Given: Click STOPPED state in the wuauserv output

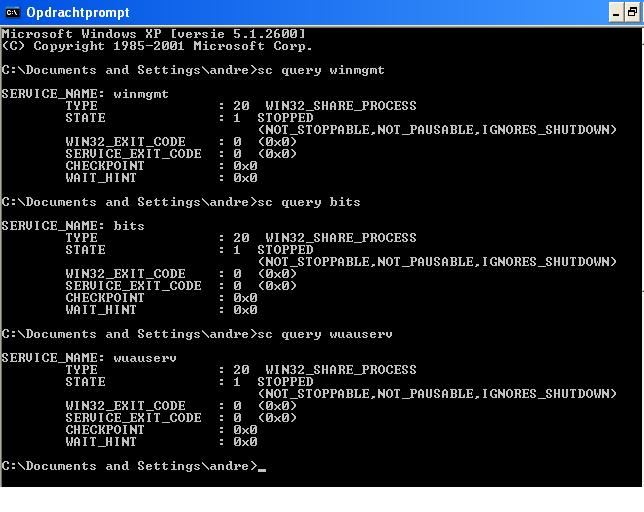Looking at the screenshot, I should click(x=285, y=382).
